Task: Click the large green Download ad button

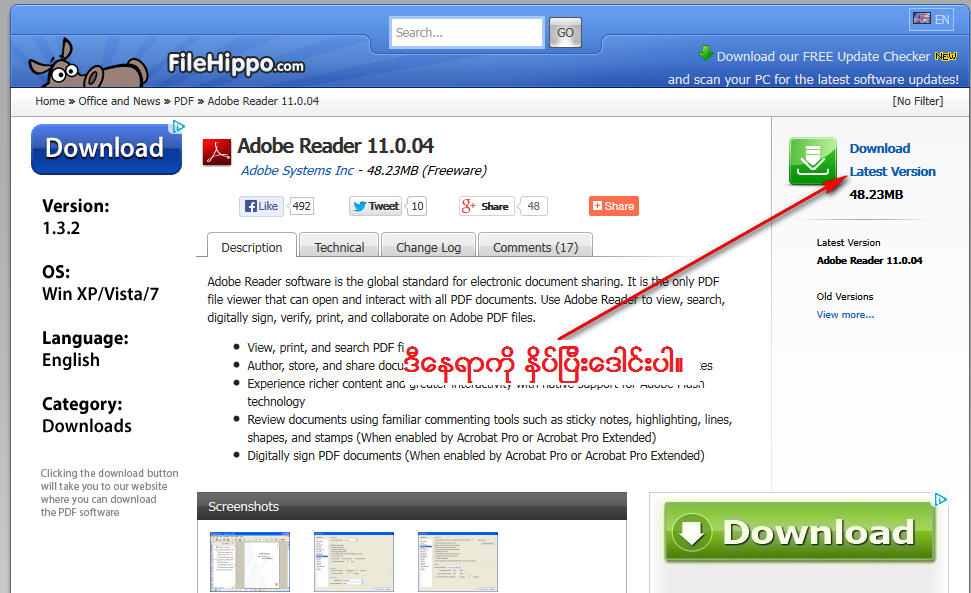Action: point(799,532)
